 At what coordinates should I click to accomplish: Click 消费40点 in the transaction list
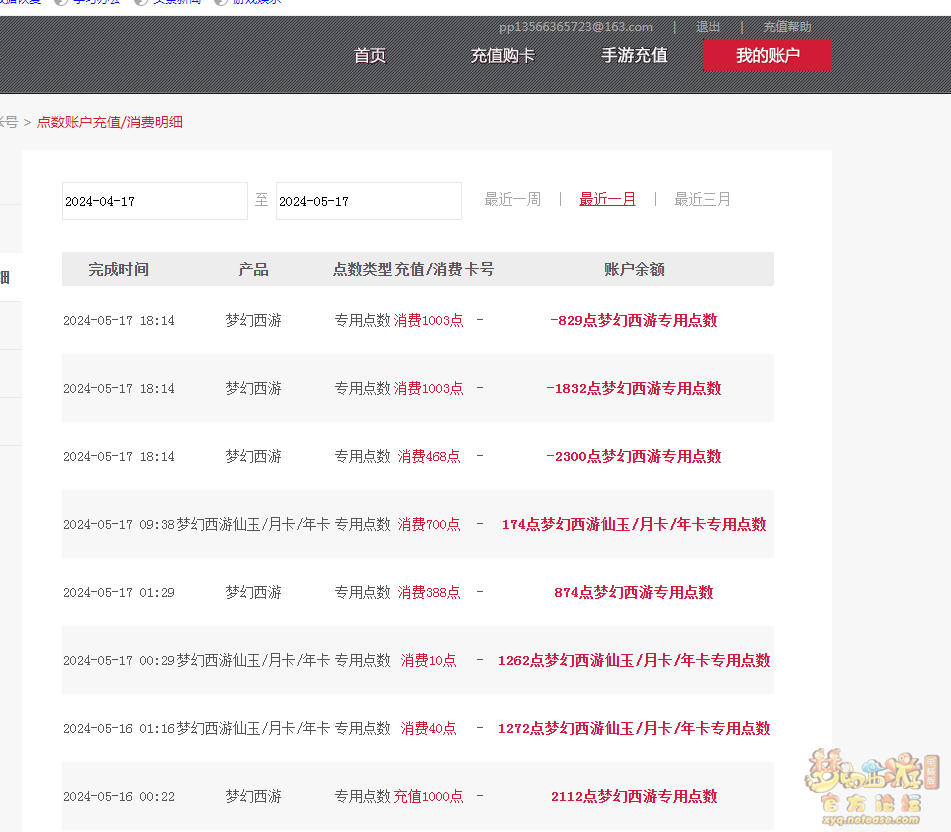[428, 728]
